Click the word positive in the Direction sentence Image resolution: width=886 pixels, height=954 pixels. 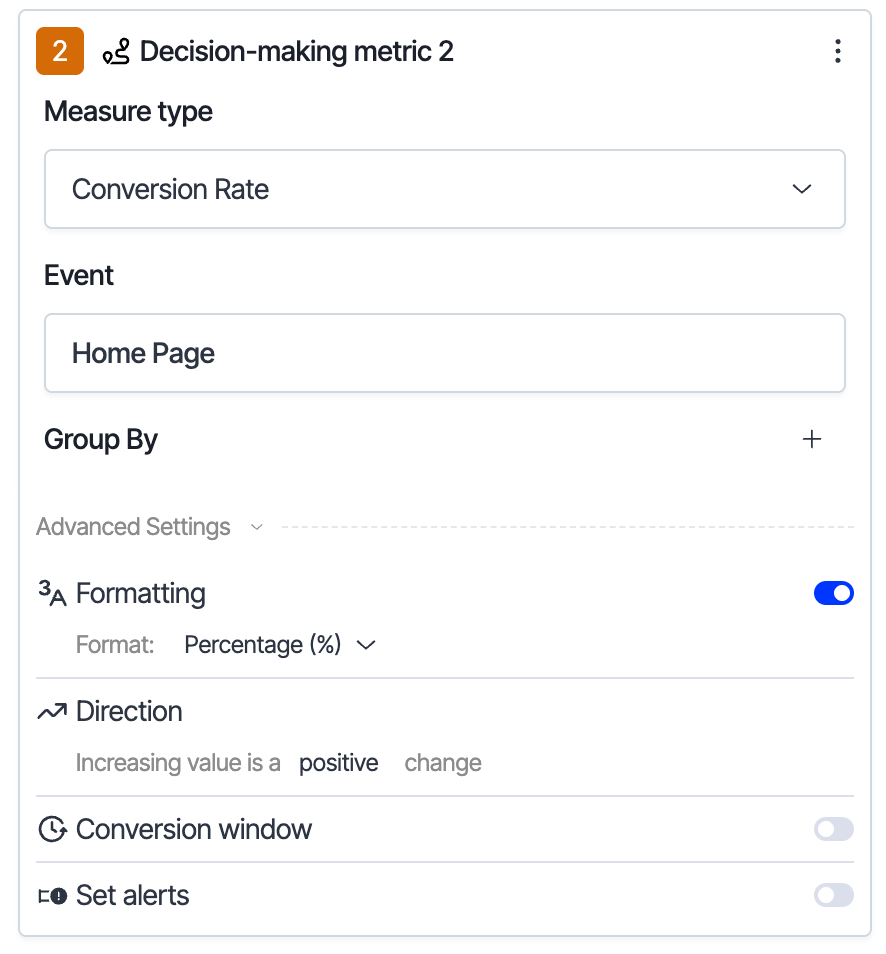338,762
